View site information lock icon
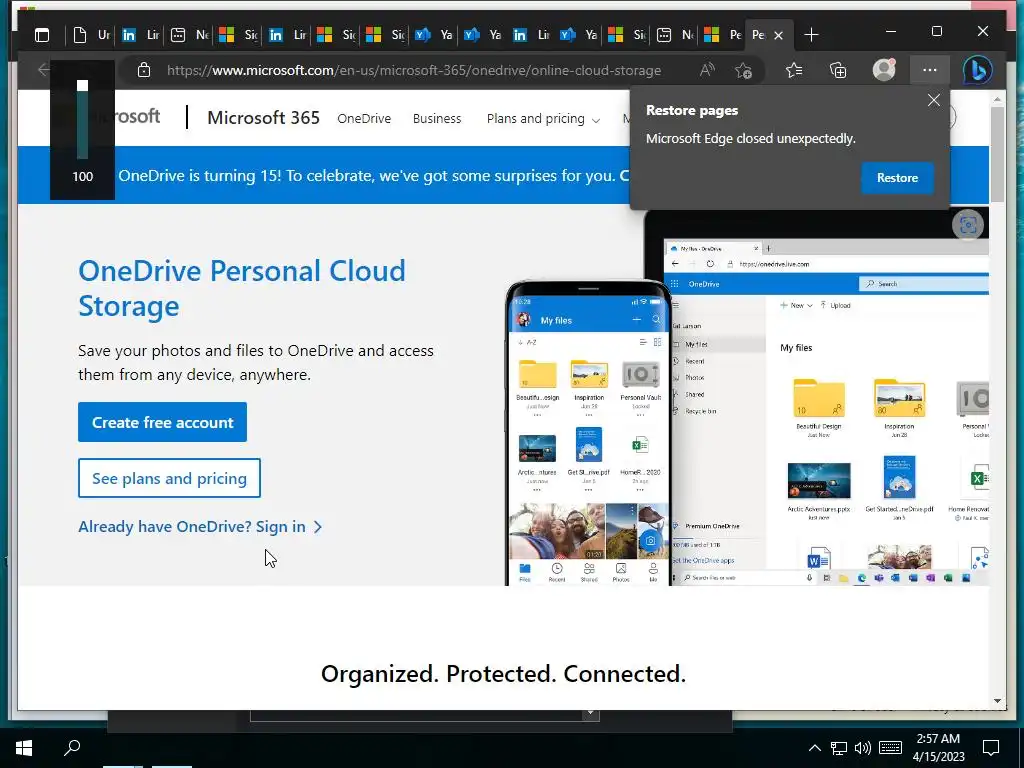The height and width of the screenshot is (768, 1024). coord(144,70)
